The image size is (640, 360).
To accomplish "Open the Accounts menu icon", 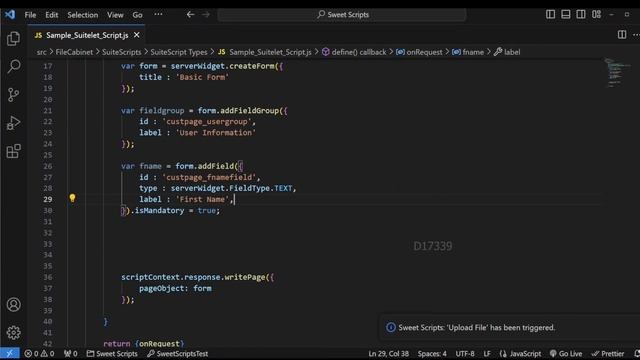I will (x=13, y=304).
